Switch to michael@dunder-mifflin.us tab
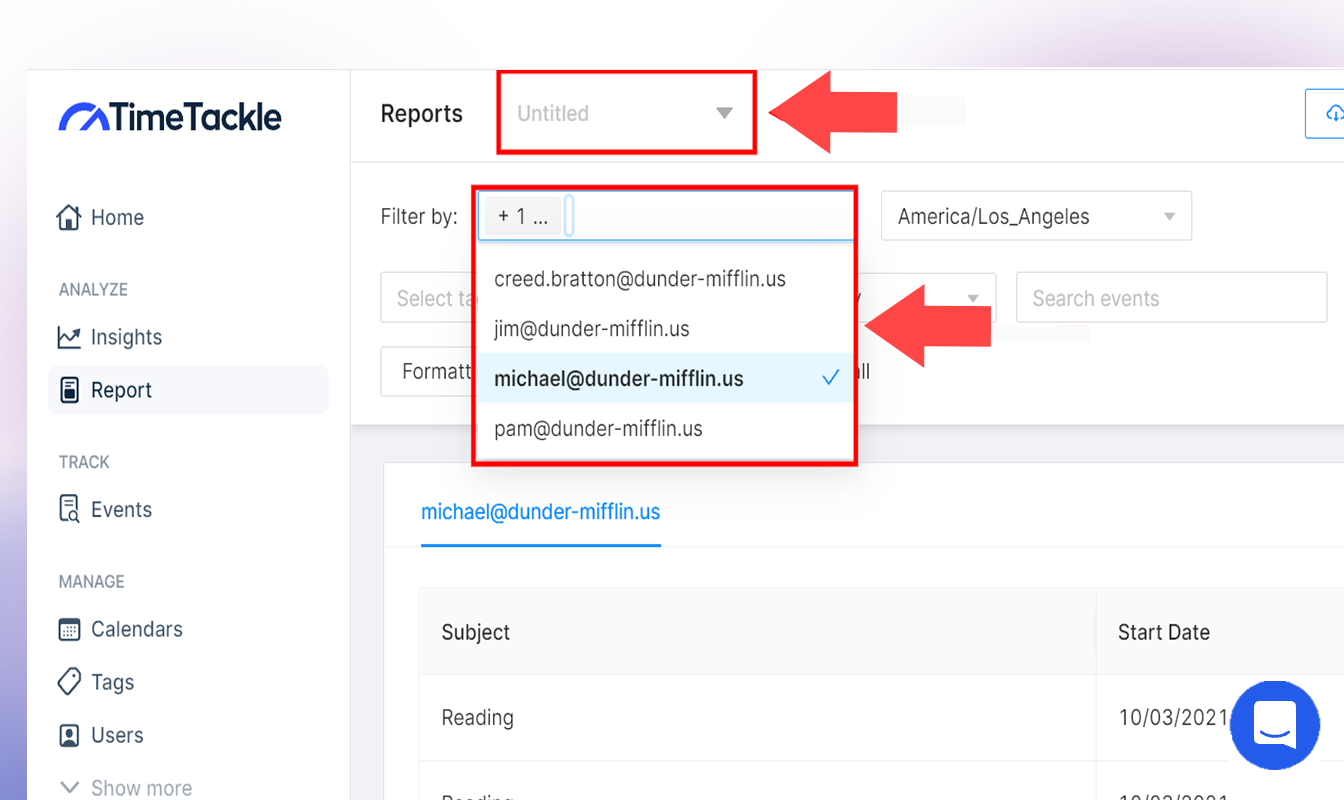The width and height of the screenshot is (1344, 800). pos(541,512)
